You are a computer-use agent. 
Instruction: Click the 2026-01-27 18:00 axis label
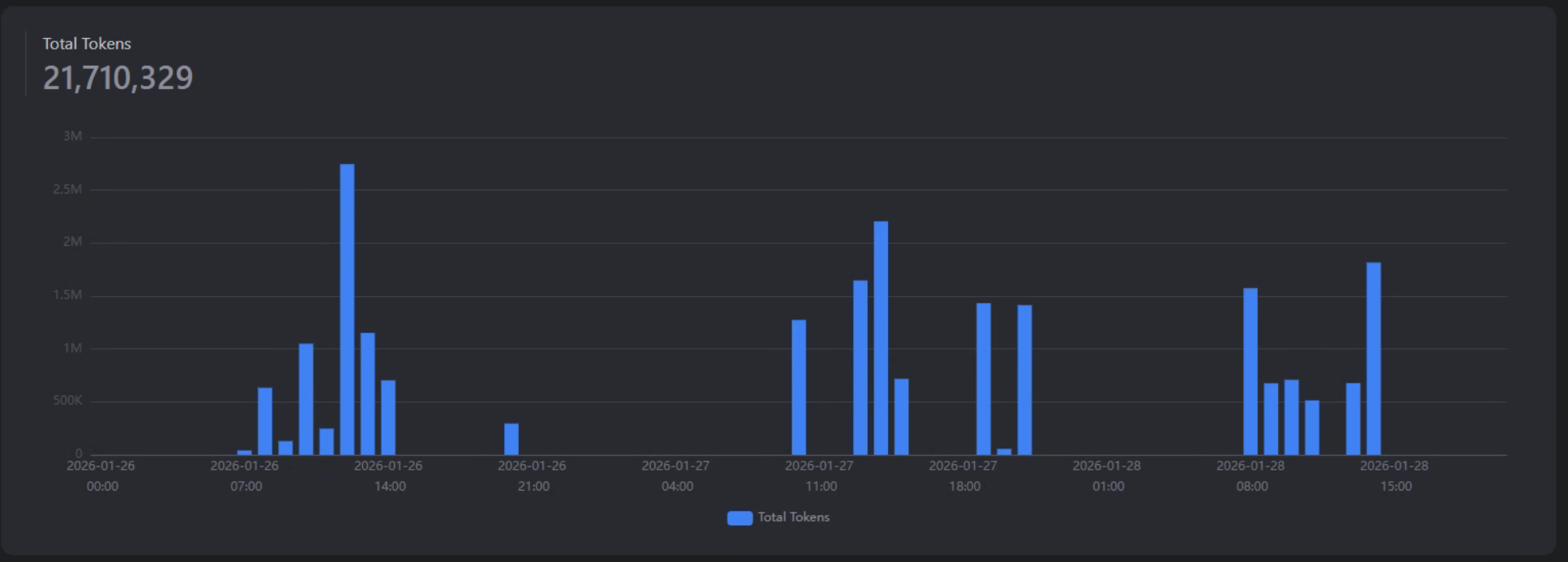pos(963,476)
